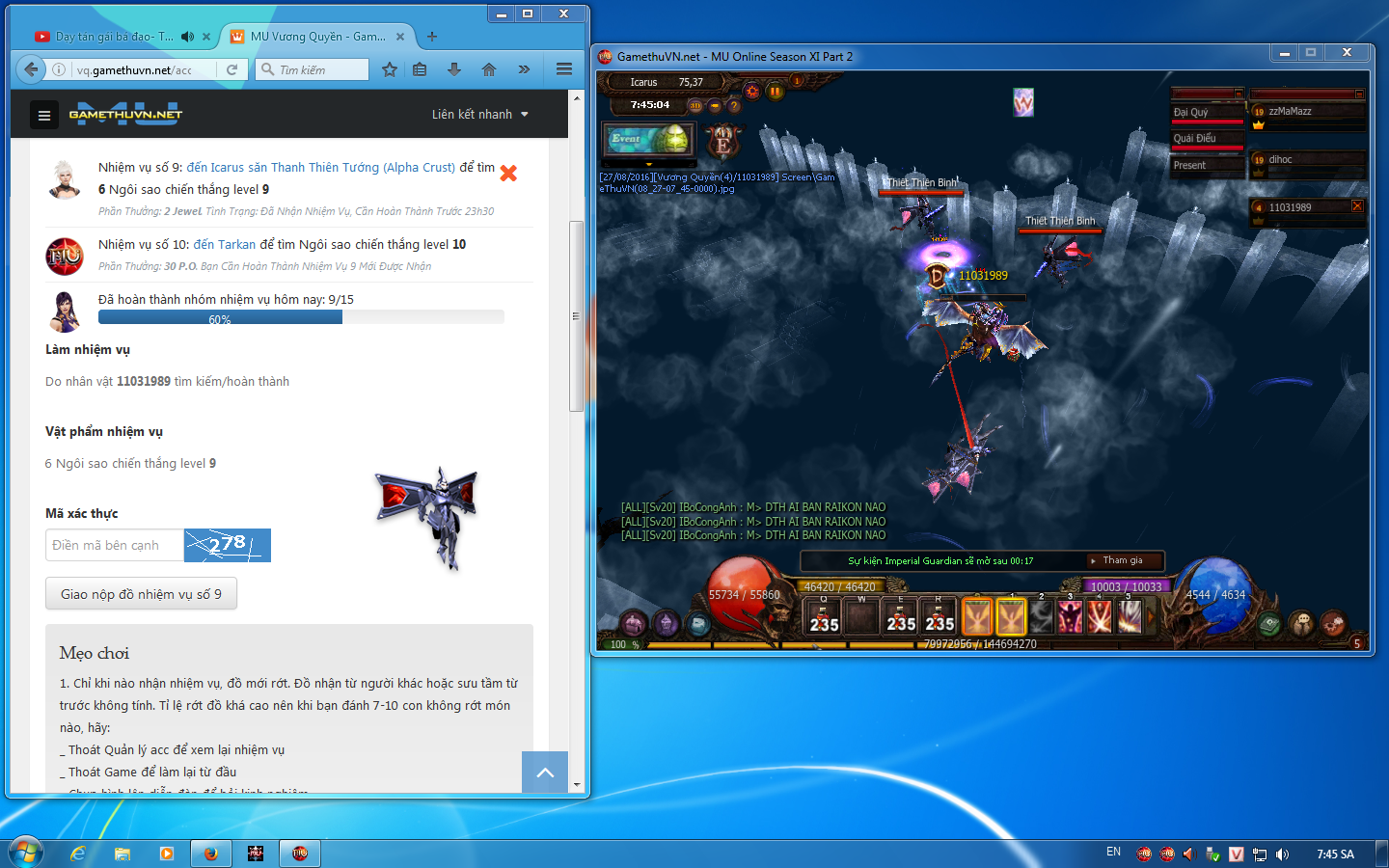Toggle the 3D camera button
Viewport: 1389px width, 868px height.
[x=695, y=105]
